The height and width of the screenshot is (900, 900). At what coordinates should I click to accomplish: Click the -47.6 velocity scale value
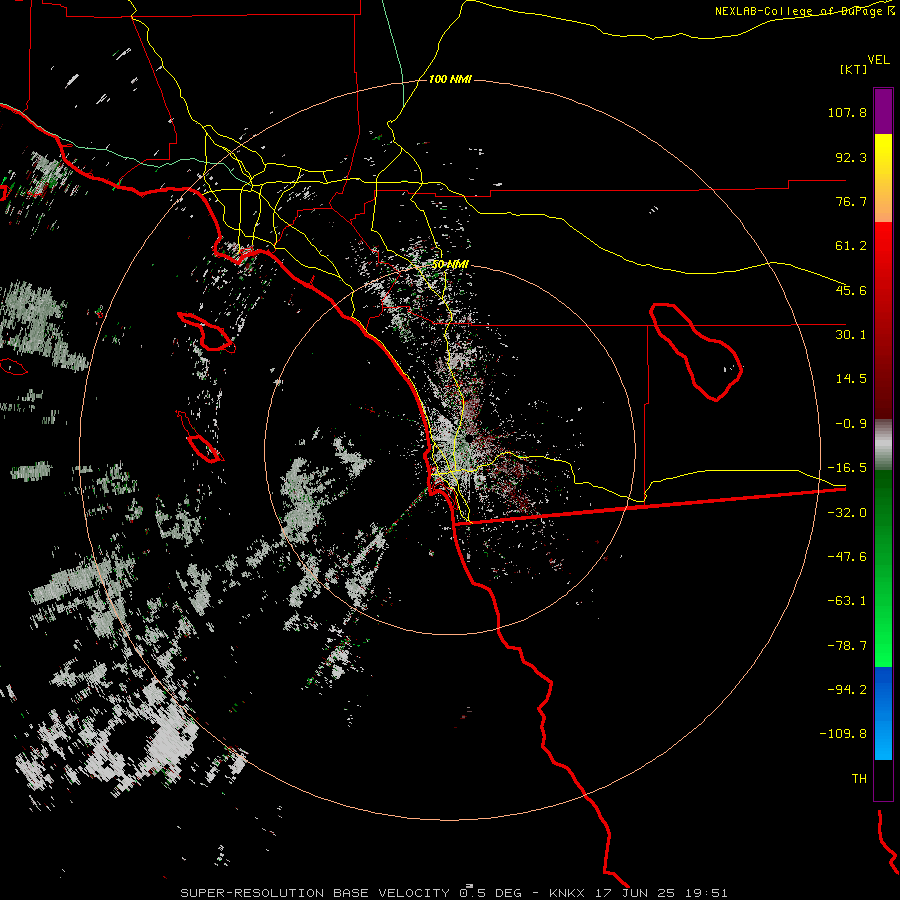(x=847, y=557)
